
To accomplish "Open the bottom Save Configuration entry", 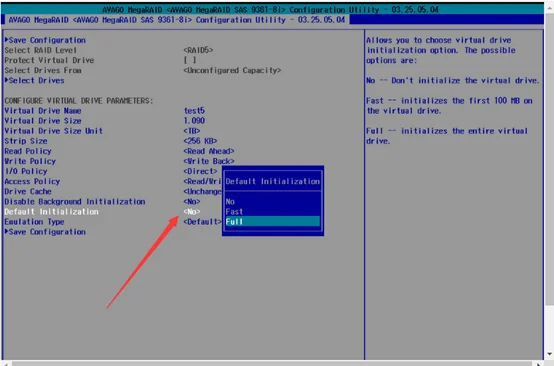I will pyautogui.click(x=45, y=232).
